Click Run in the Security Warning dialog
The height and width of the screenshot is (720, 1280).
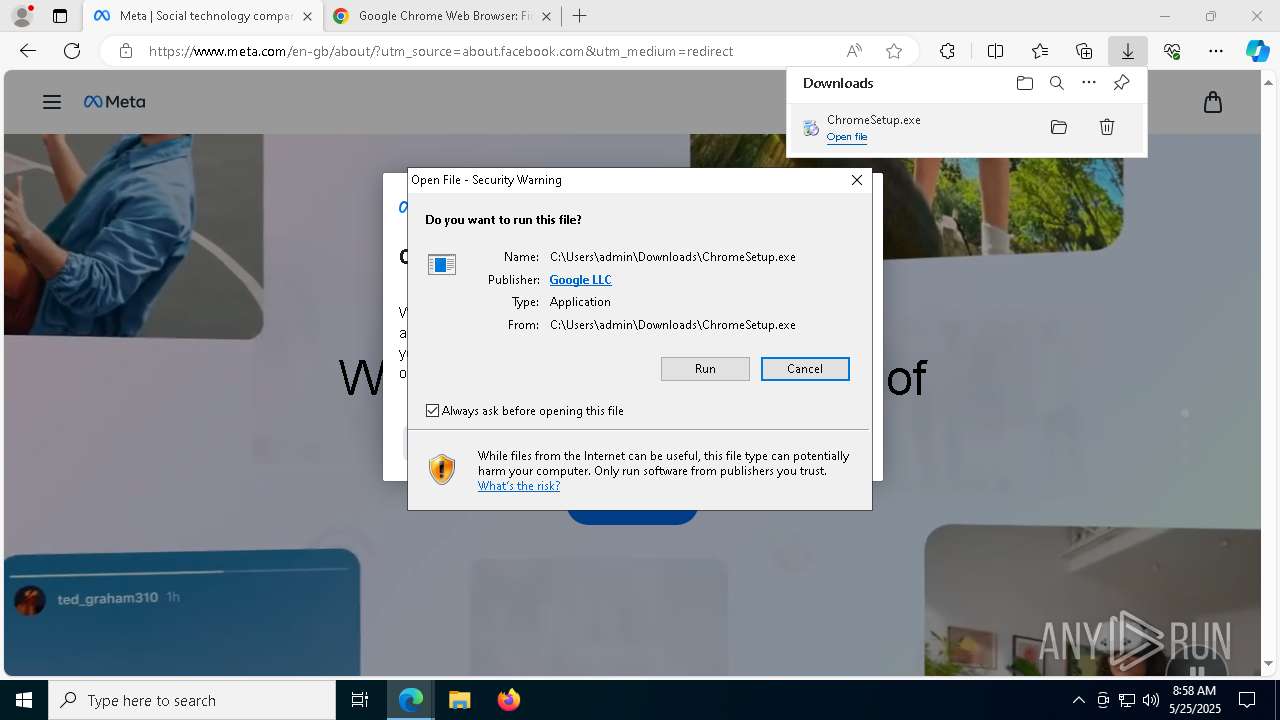[705, 369]
